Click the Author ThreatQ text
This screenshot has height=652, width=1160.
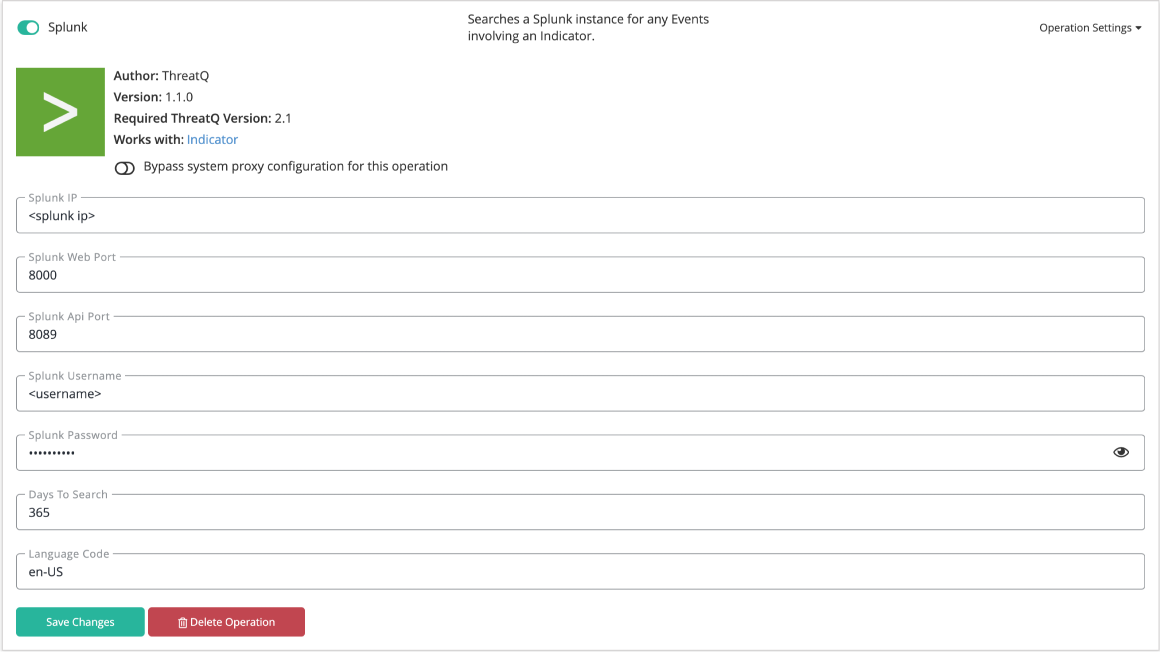point(161,75)
